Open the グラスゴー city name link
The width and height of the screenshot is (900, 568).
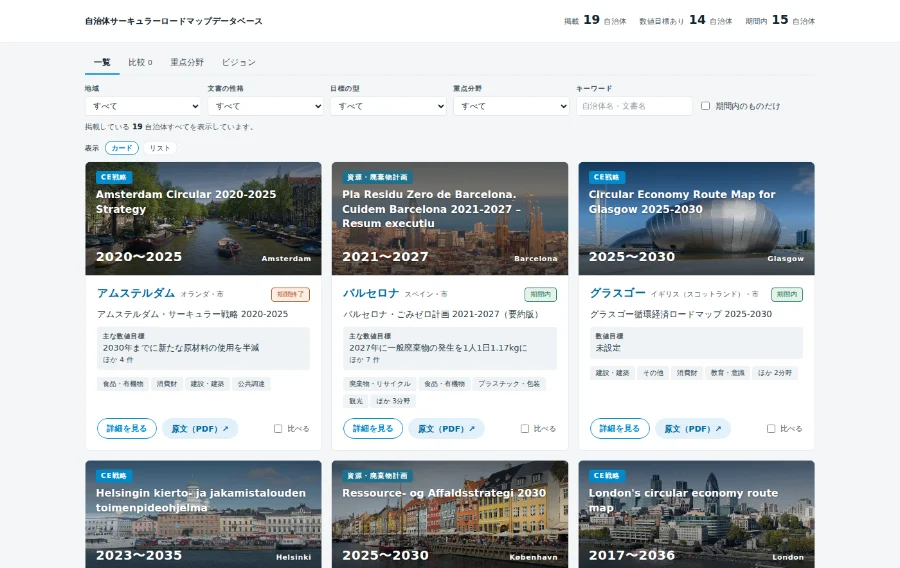click(x=618, y=293)
